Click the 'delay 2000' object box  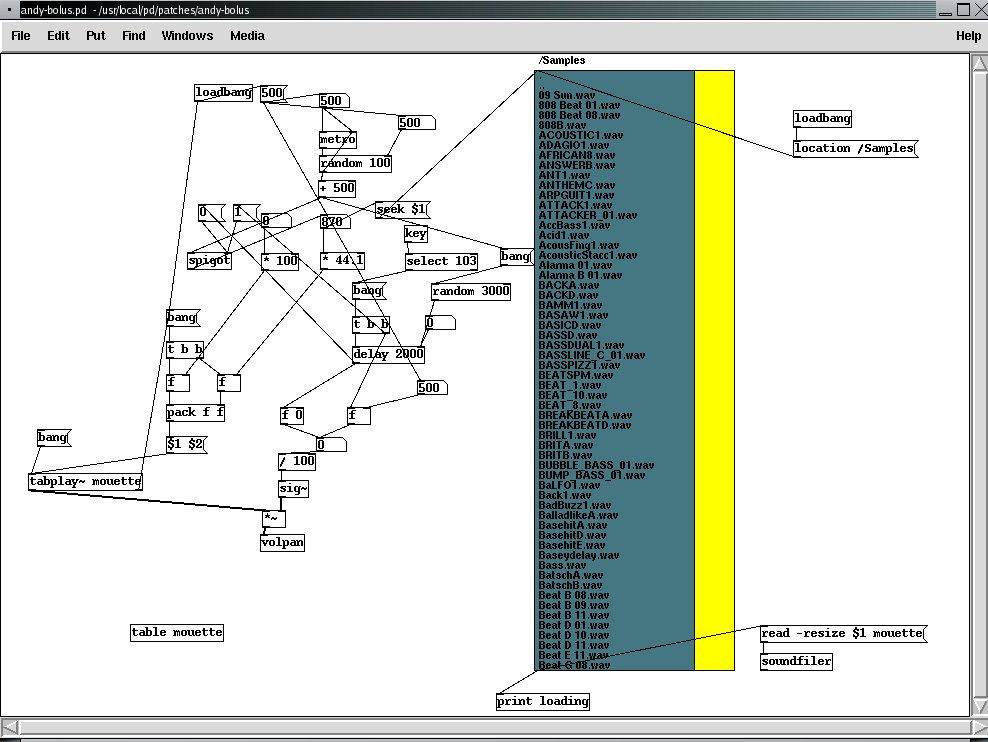388,355
